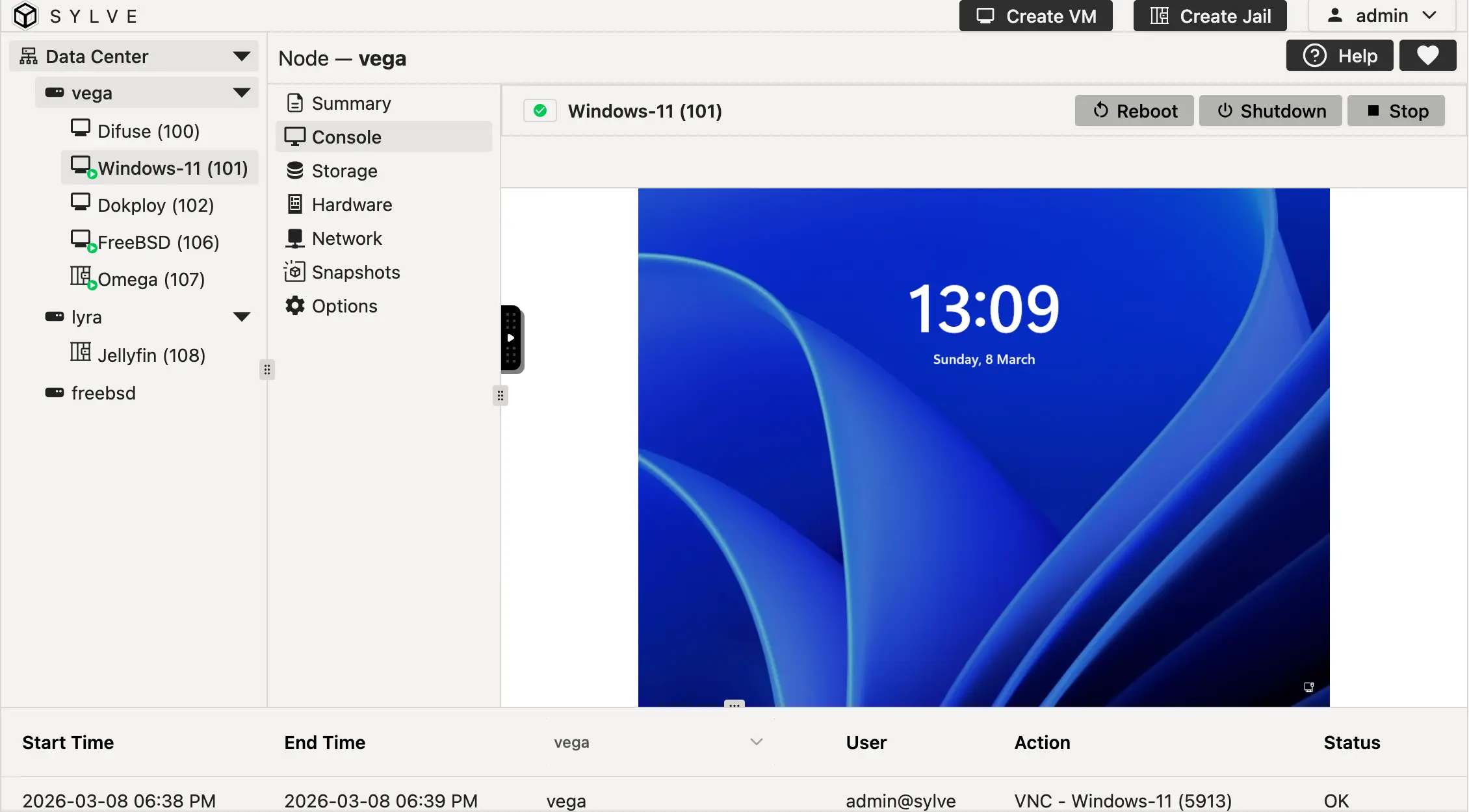Image resolution: width=1469 pixels, height=812 pixels.
Task: Toggle the console side drawer handle
Action: click(511, 338)
